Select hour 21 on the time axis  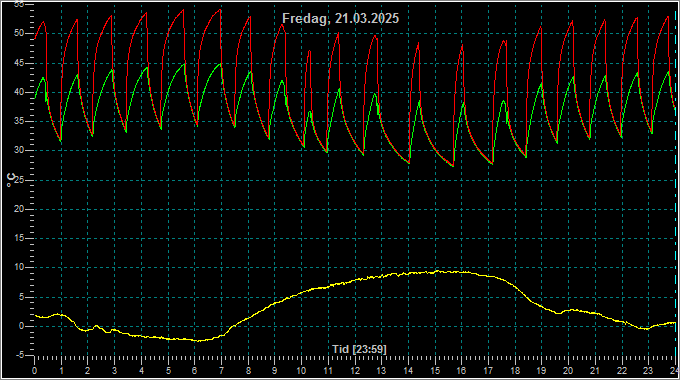595,371
